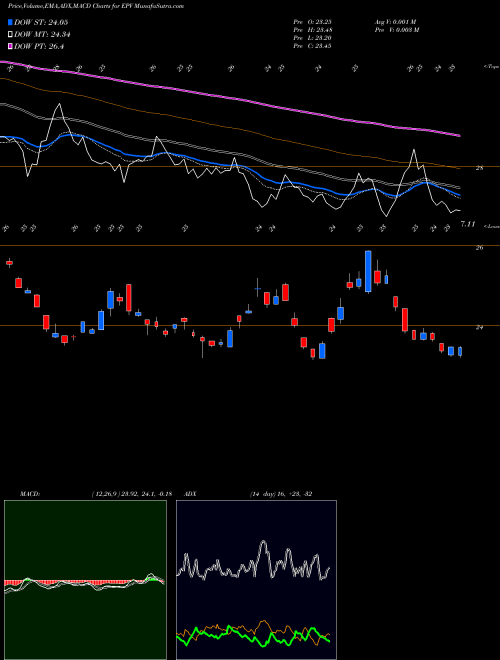Click the '<-Tops' marker label
The image size is (500, 660).
491,67
